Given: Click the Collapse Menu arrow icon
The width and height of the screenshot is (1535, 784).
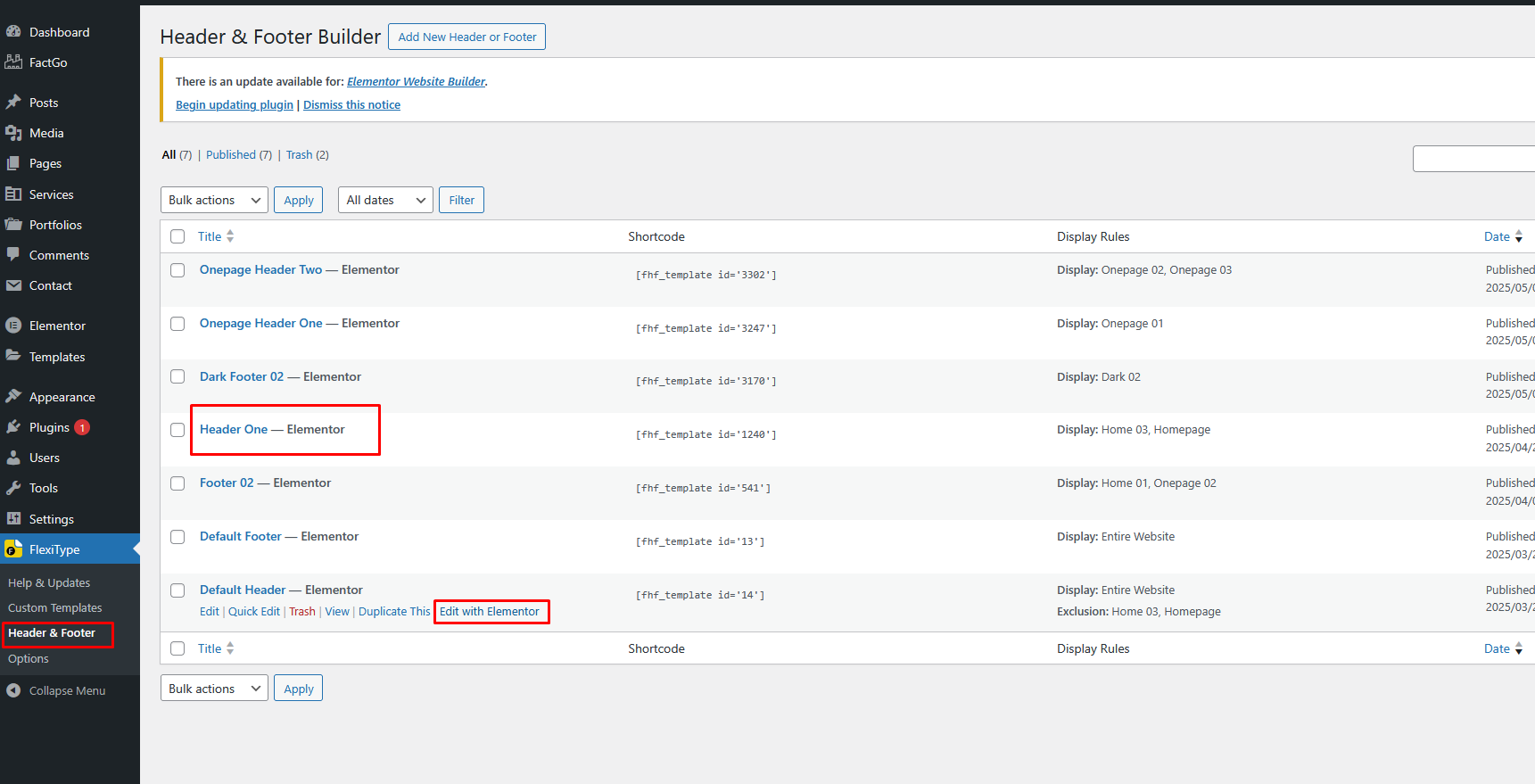Looking at the screenshot, I should click(13, 690).
